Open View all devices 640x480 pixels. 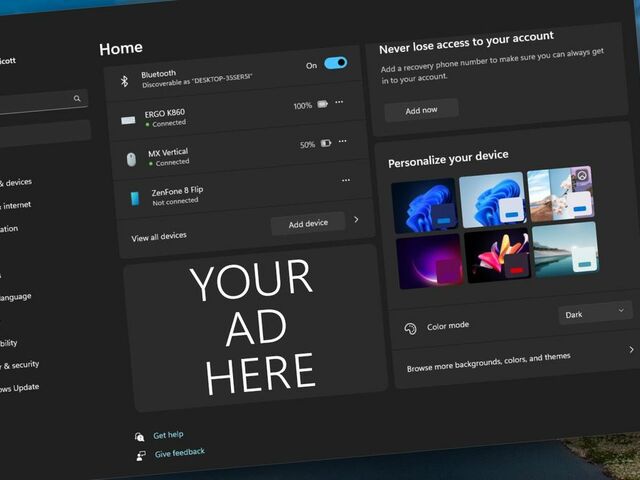[x=159, y=237]
